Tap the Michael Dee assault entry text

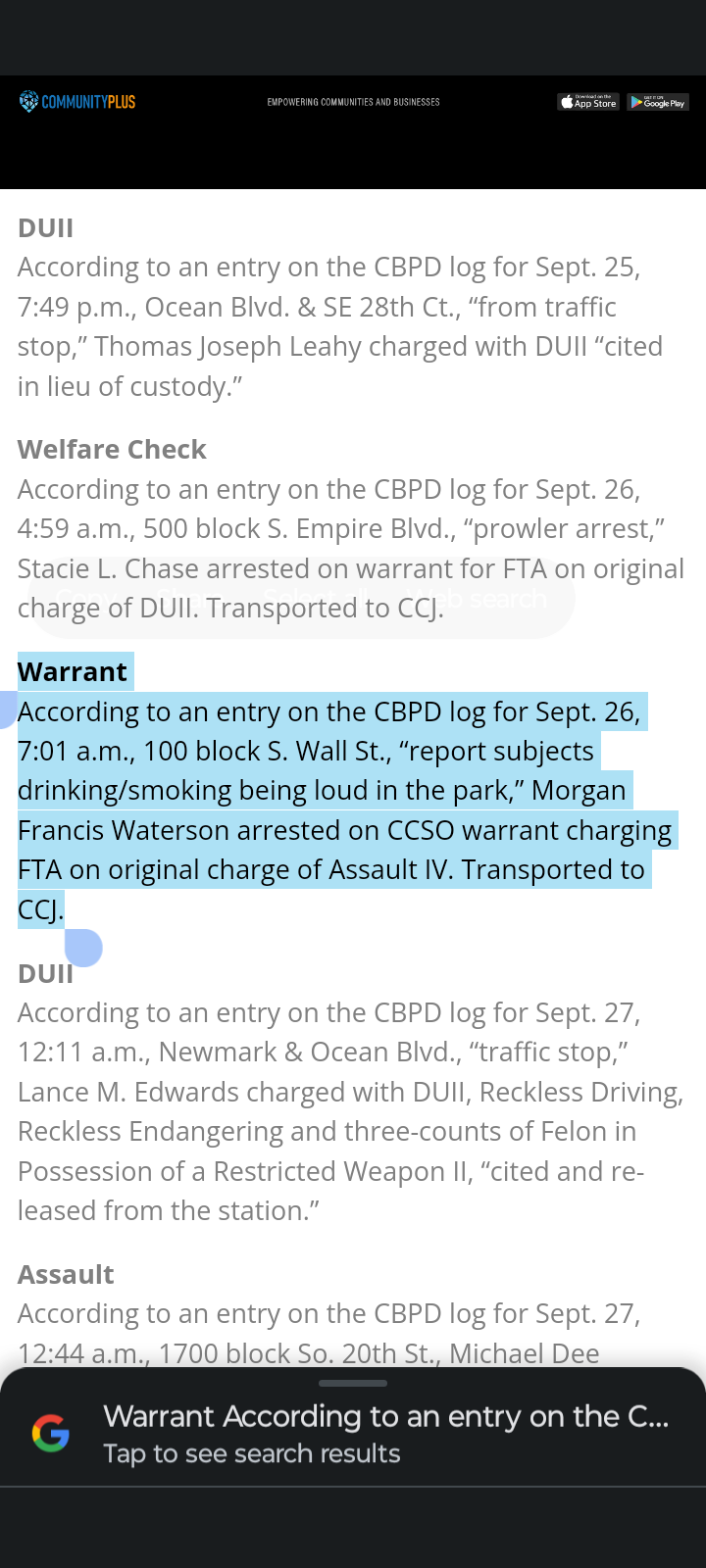328,1333
